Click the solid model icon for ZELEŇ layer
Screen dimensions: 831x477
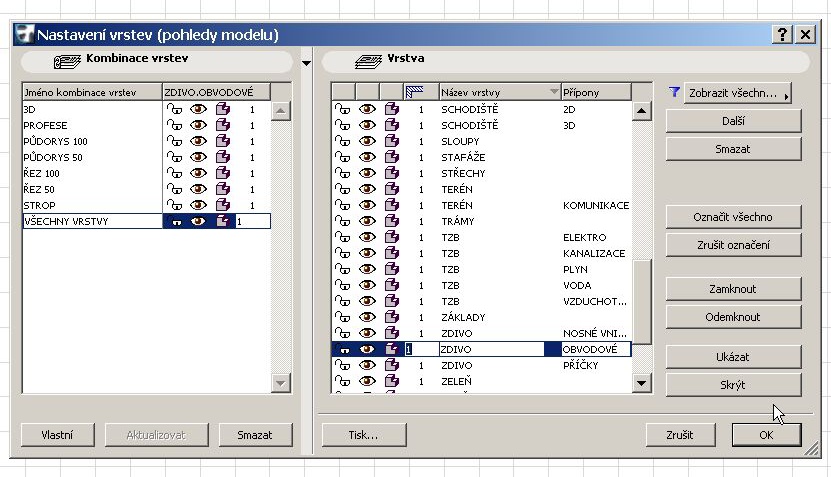pyautogui.click(x=391, y=381)
